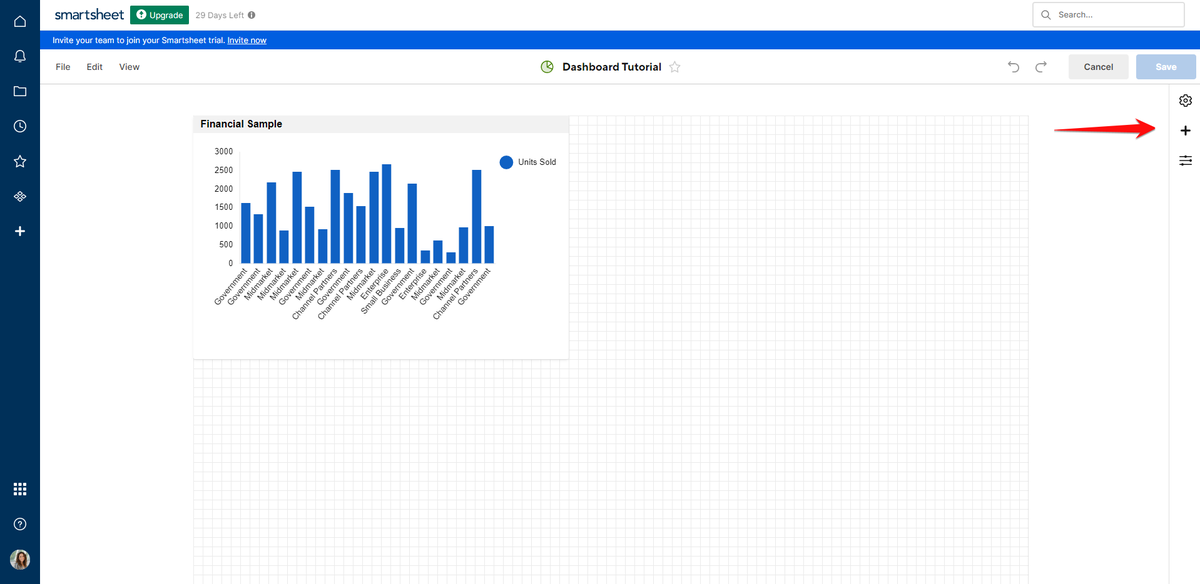This screenshot has height=584, width=1200.
Task: Open Notifications via the bell icon
Action: point(19,55)
